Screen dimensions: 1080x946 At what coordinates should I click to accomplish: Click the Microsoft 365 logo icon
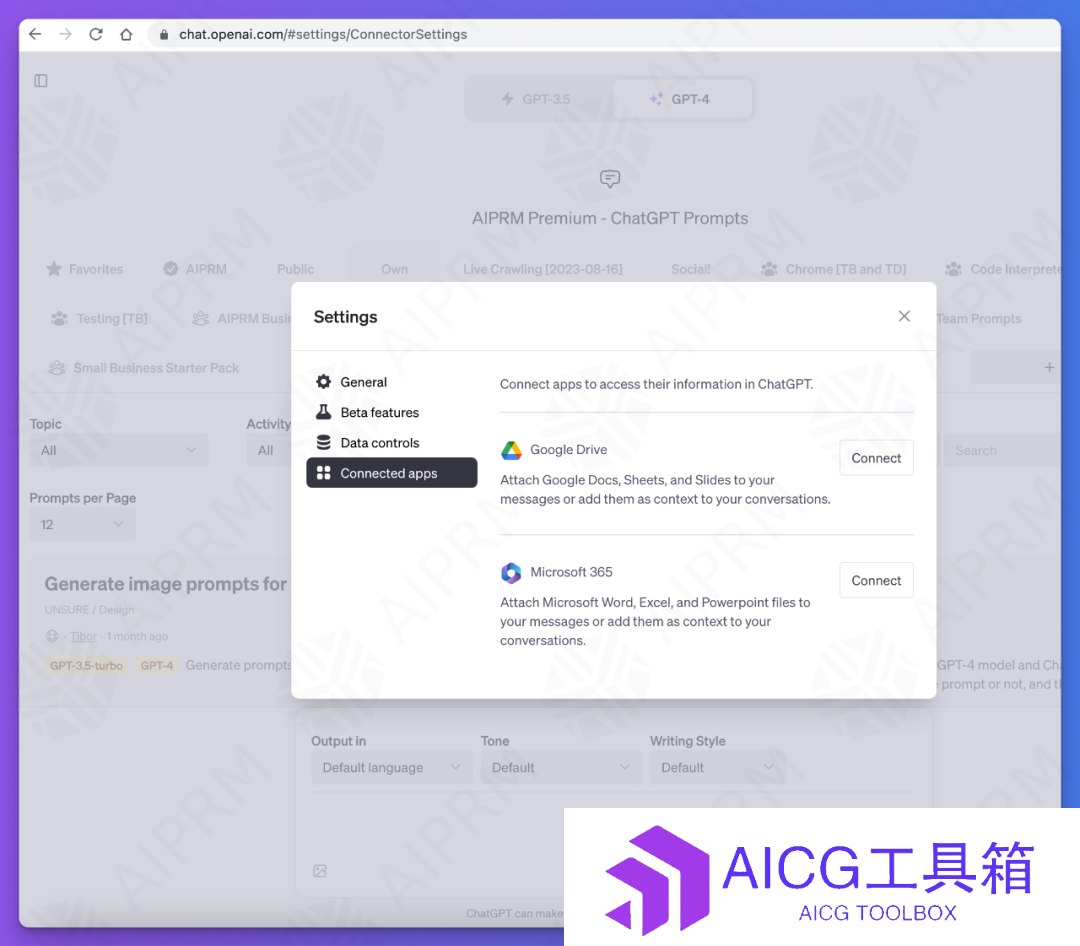511,573
